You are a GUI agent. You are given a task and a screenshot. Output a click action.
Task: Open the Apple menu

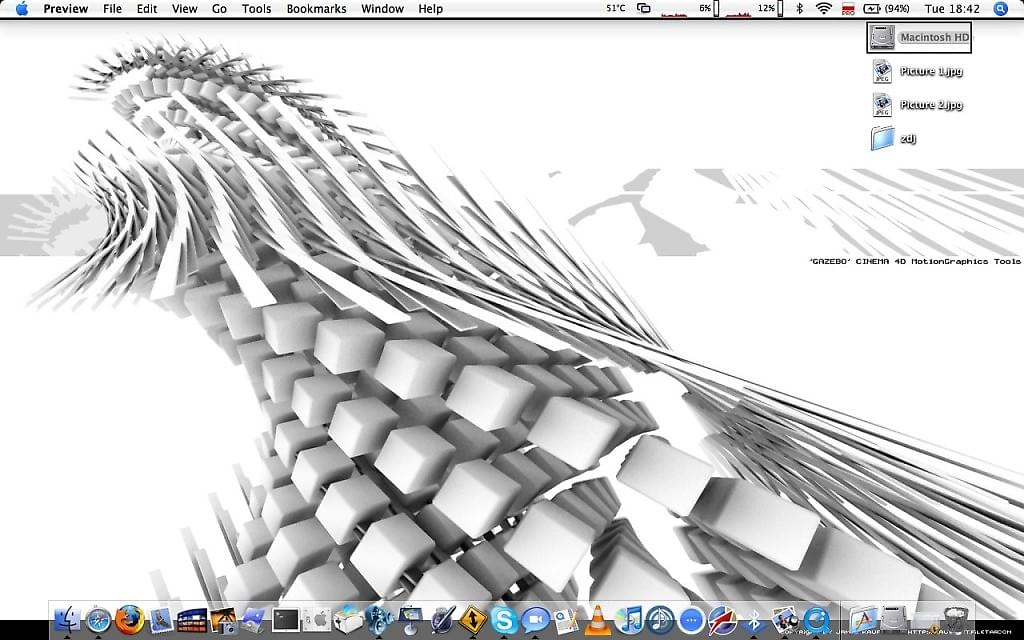point(22,8)
